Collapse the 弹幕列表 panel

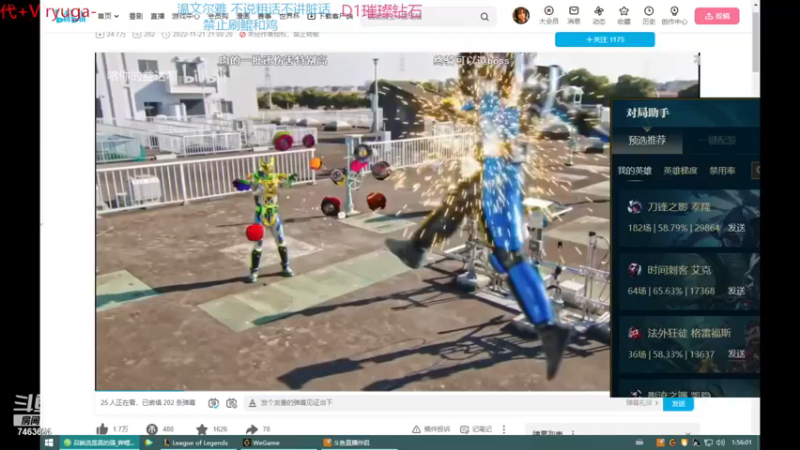coord(688,433)
